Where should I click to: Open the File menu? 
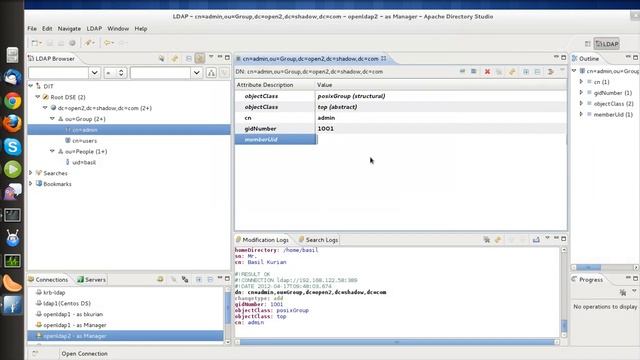32,29
